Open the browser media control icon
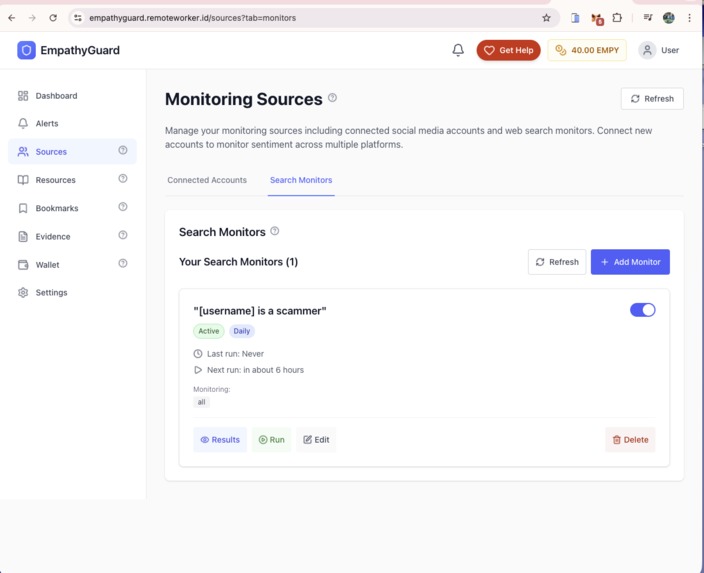Image resolution: width=704 pixels, height=573 pixels. [647, 18]
